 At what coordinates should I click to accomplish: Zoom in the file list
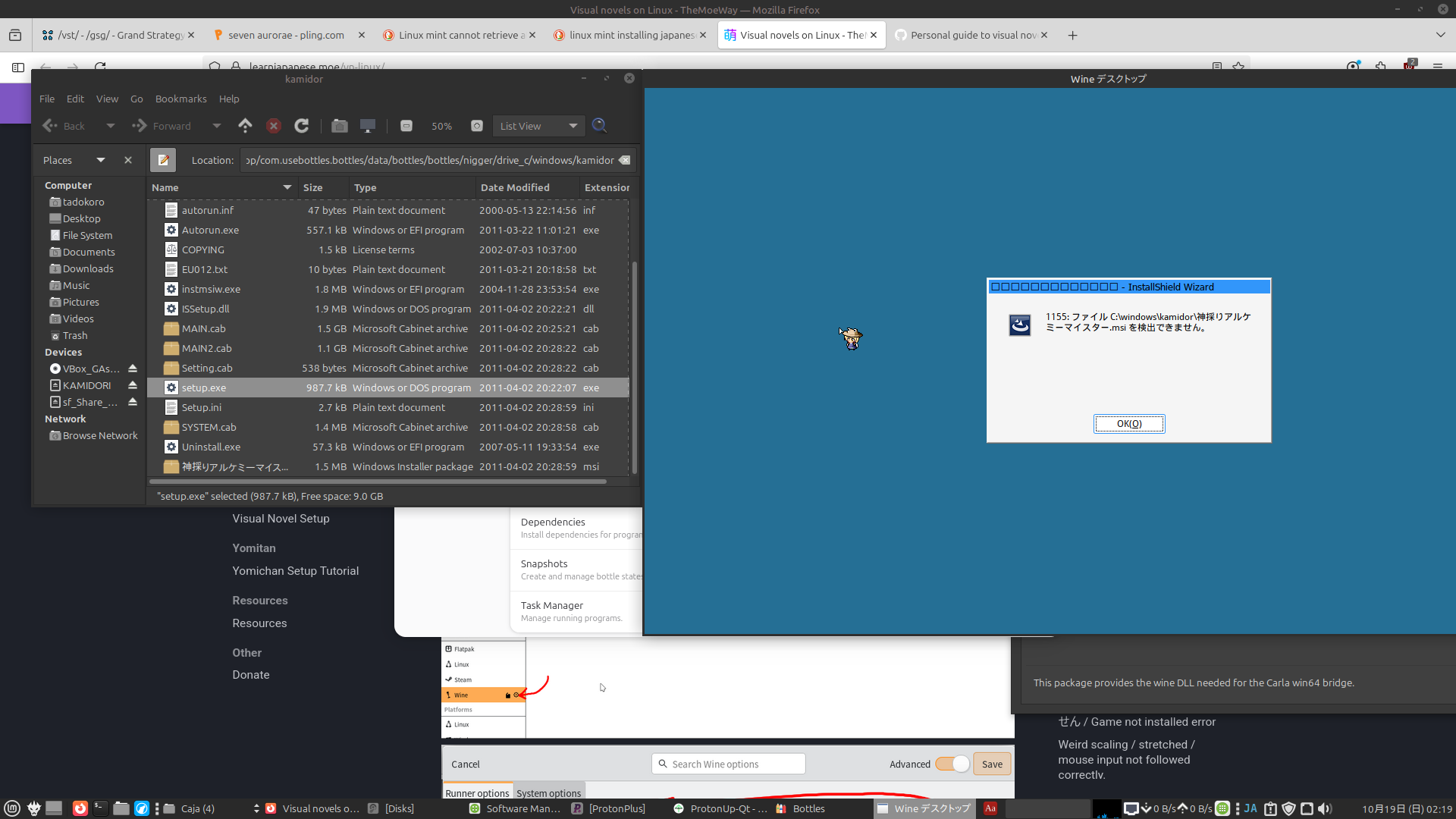477,126
